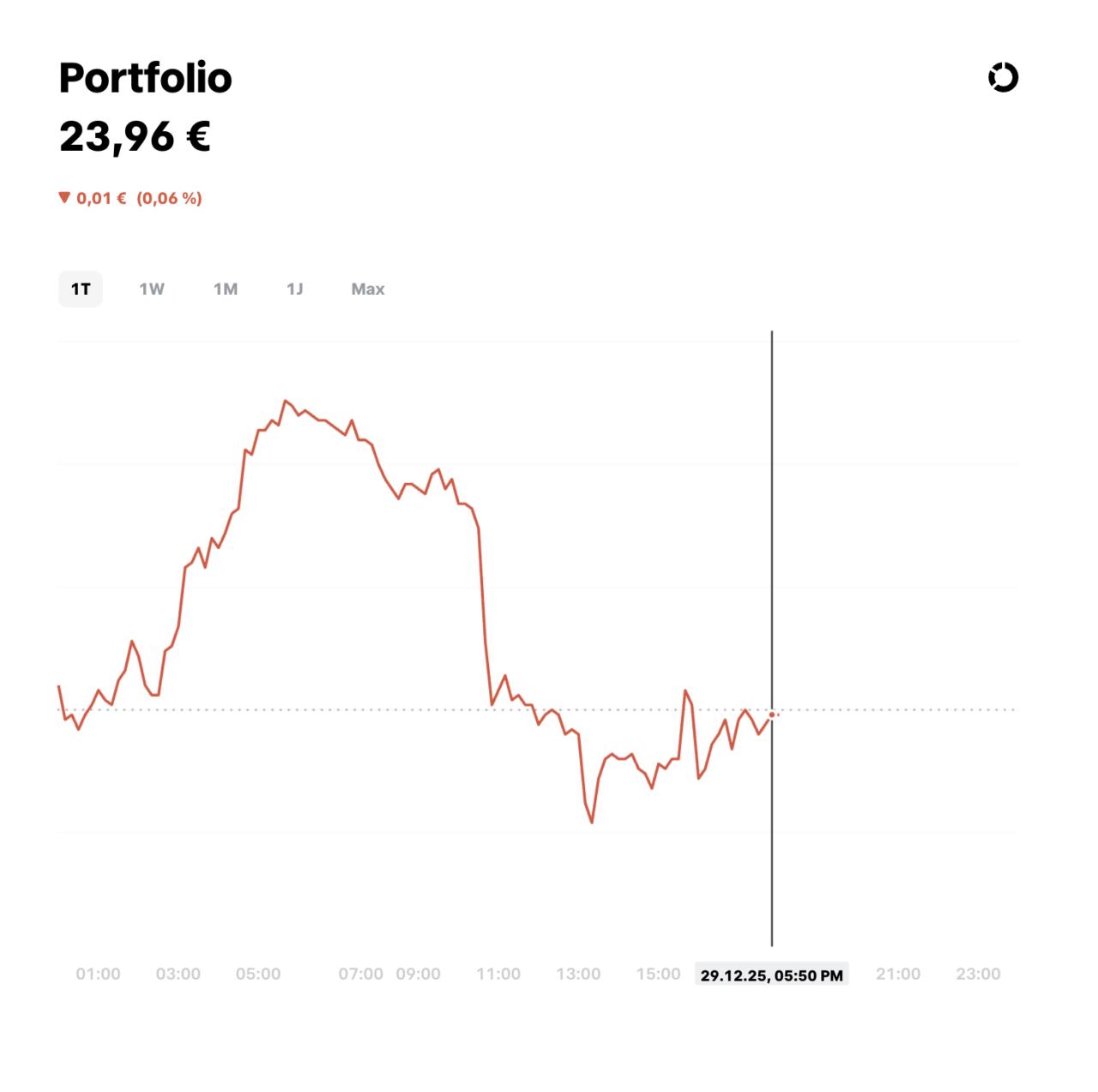Click the 0,06 % change percentage
This screenshot has width=1098, height=1092.
click(169, 198)
